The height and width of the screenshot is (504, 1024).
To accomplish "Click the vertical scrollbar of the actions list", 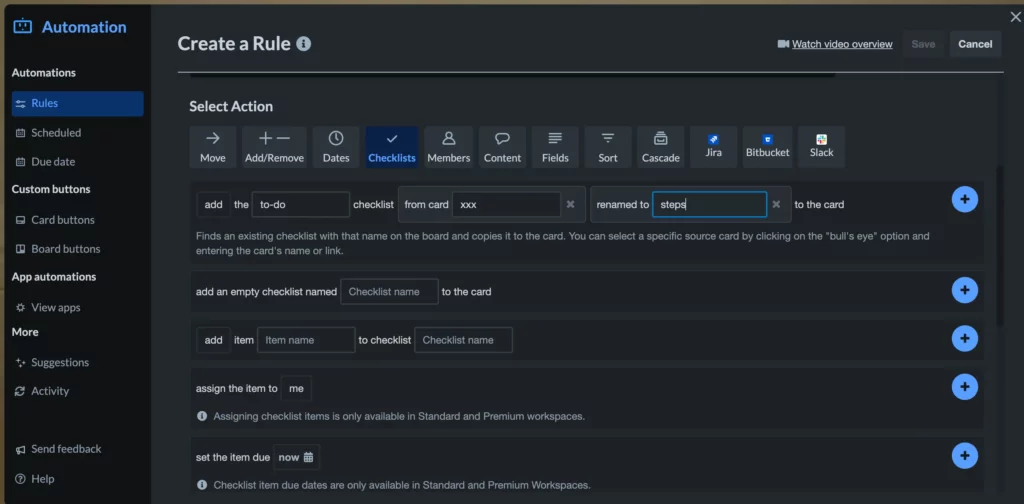I will coord(999,245).
